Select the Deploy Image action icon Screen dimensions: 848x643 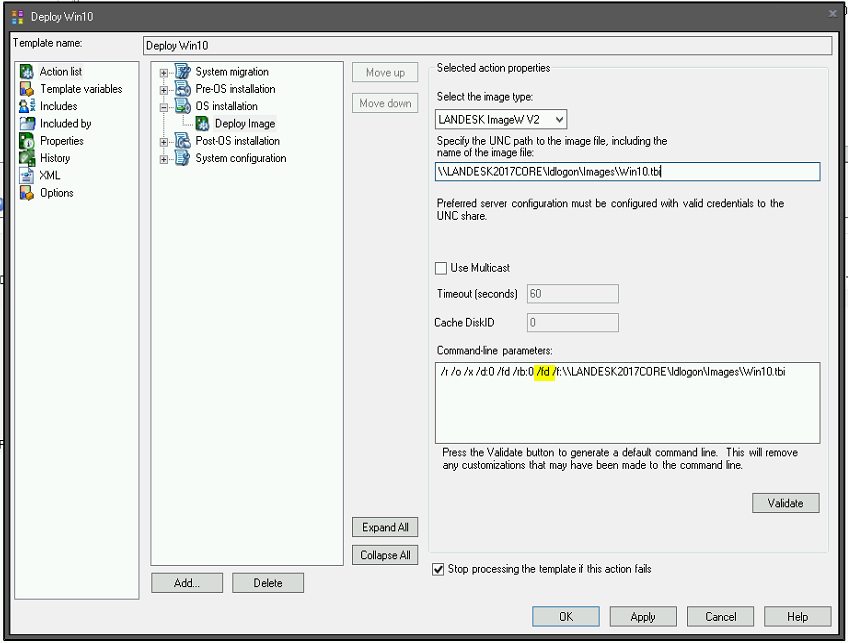point(202,124)
